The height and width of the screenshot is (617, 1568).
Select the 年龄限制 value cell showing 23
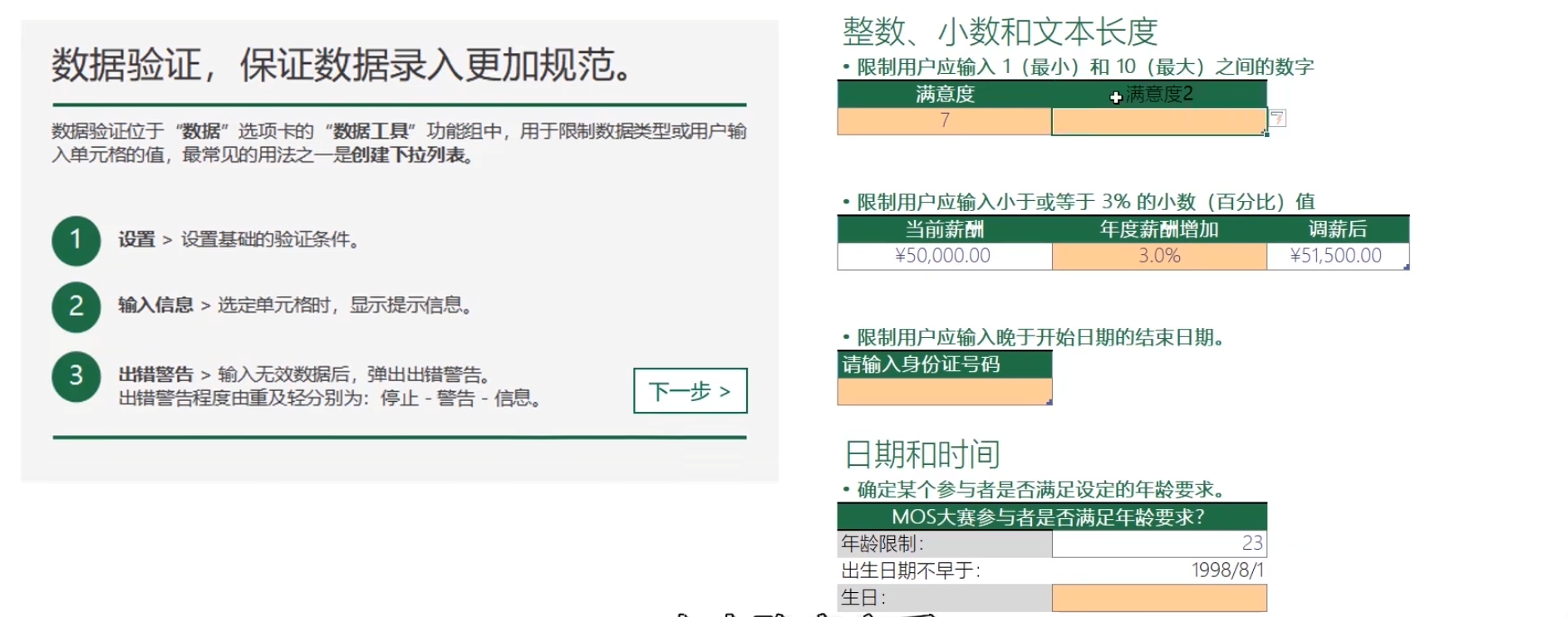point(1158,543)
